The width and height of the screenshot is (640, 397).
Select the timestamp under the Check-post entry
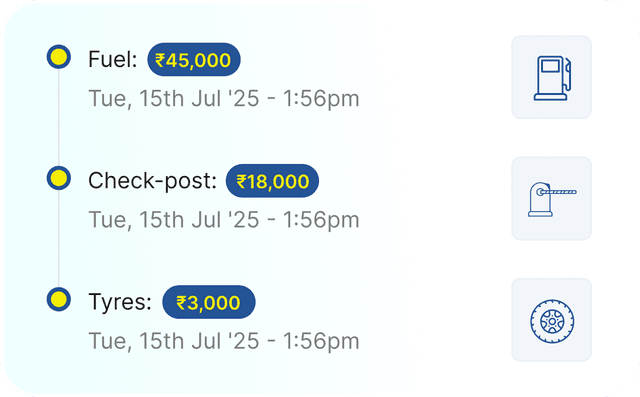(224, 220)
